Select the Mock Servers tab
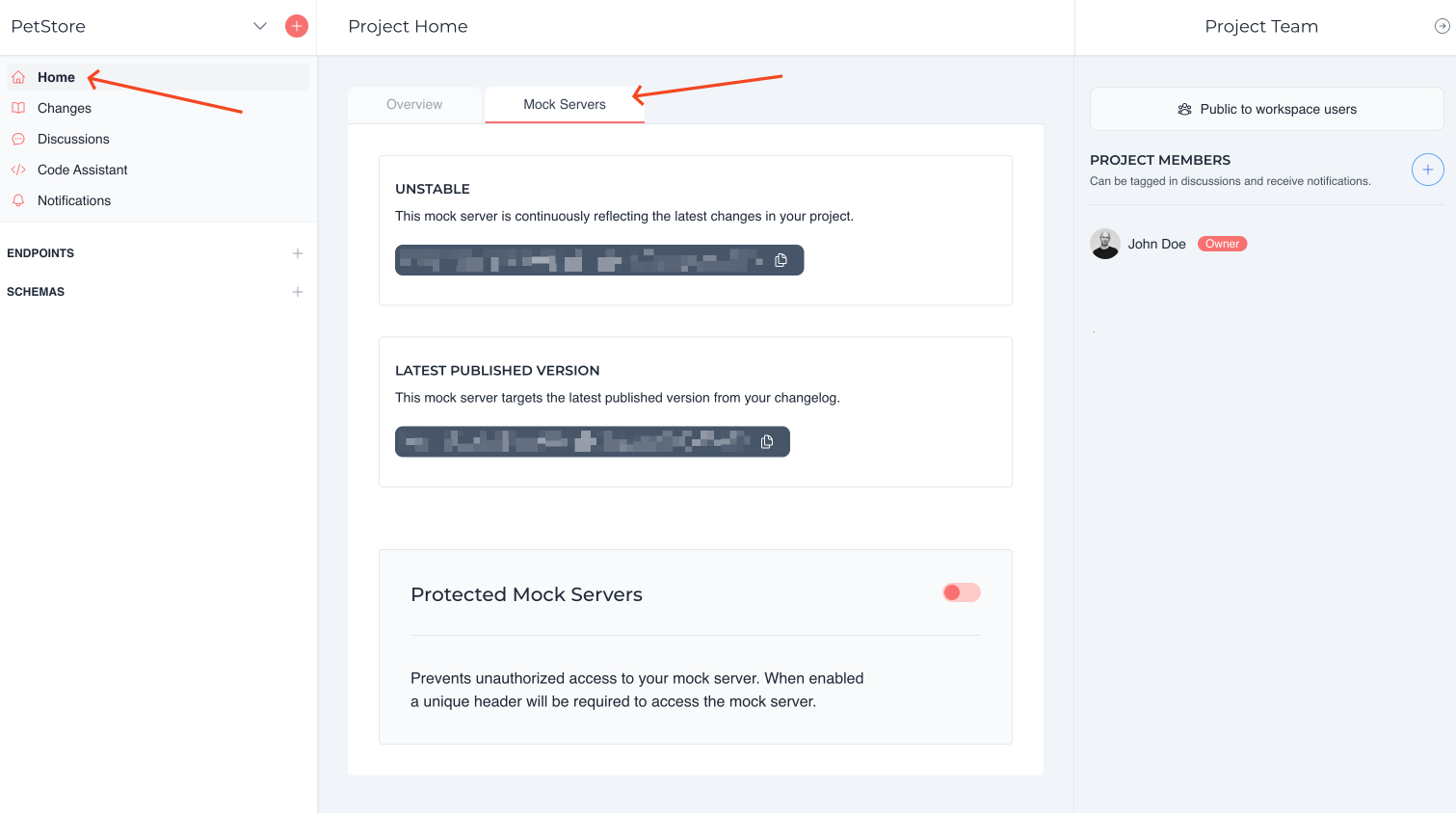Screen dimensions: 1456x813 pos(565,104)
